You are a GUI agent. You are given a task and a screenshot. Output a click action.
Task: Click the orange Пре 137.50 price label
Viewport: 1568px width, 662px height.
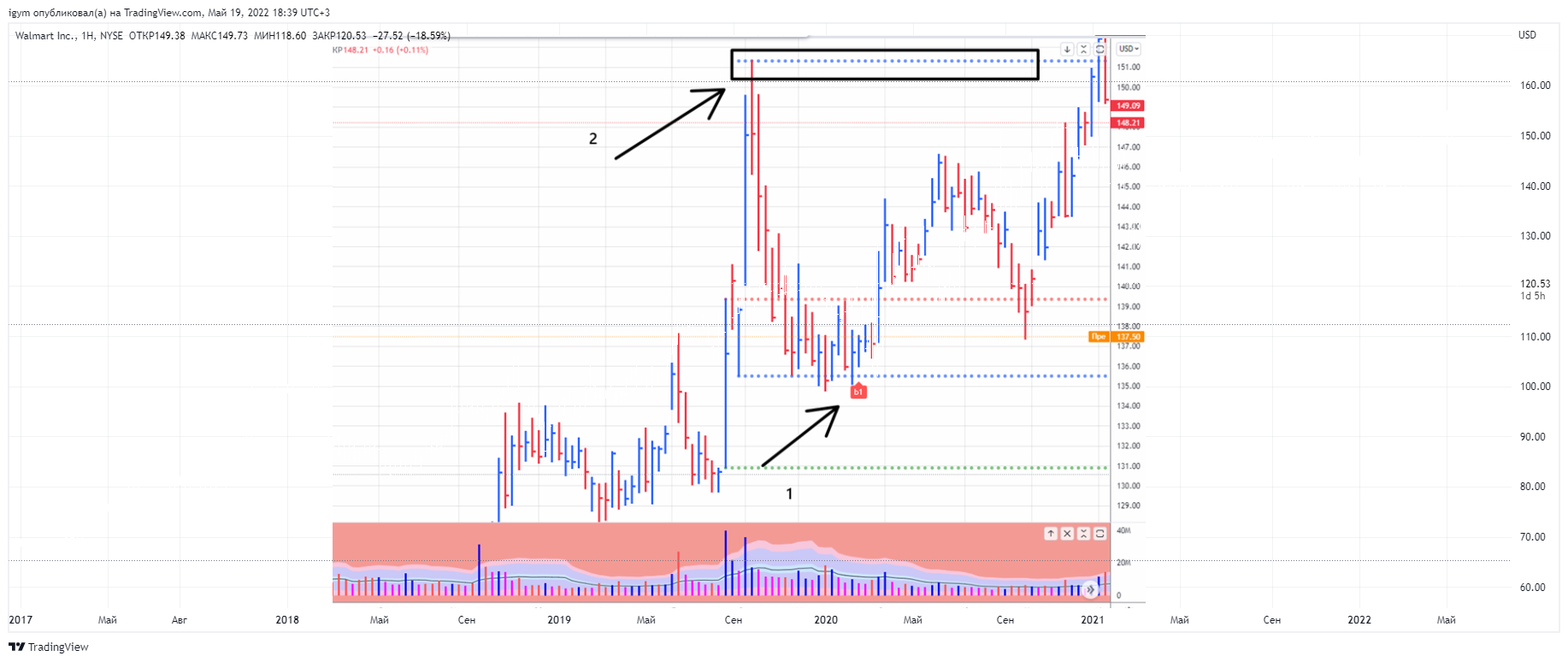click(1116, 336)
